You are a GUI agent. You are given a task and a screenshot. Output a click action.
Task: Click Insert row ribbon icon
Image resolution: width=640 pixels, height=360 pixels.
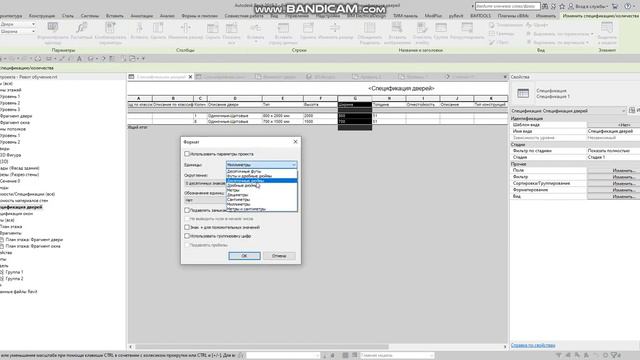(256, 28)
